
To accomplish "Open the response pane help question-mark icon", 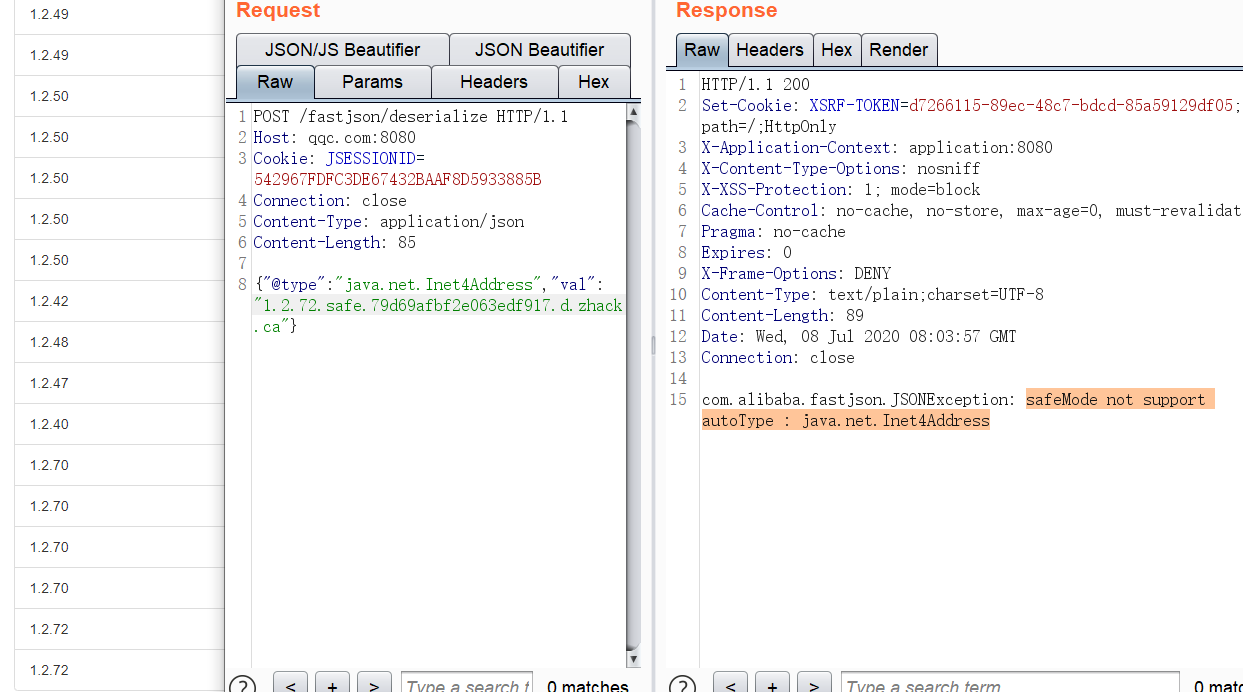I will point(682,685).
